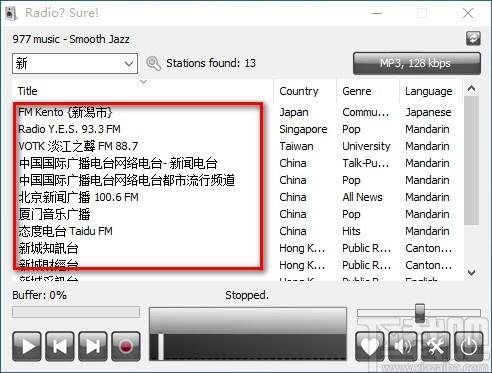The image size is (492, 373).
Task: Open favorites with the heart icon
Action: (x=369, y=347)
